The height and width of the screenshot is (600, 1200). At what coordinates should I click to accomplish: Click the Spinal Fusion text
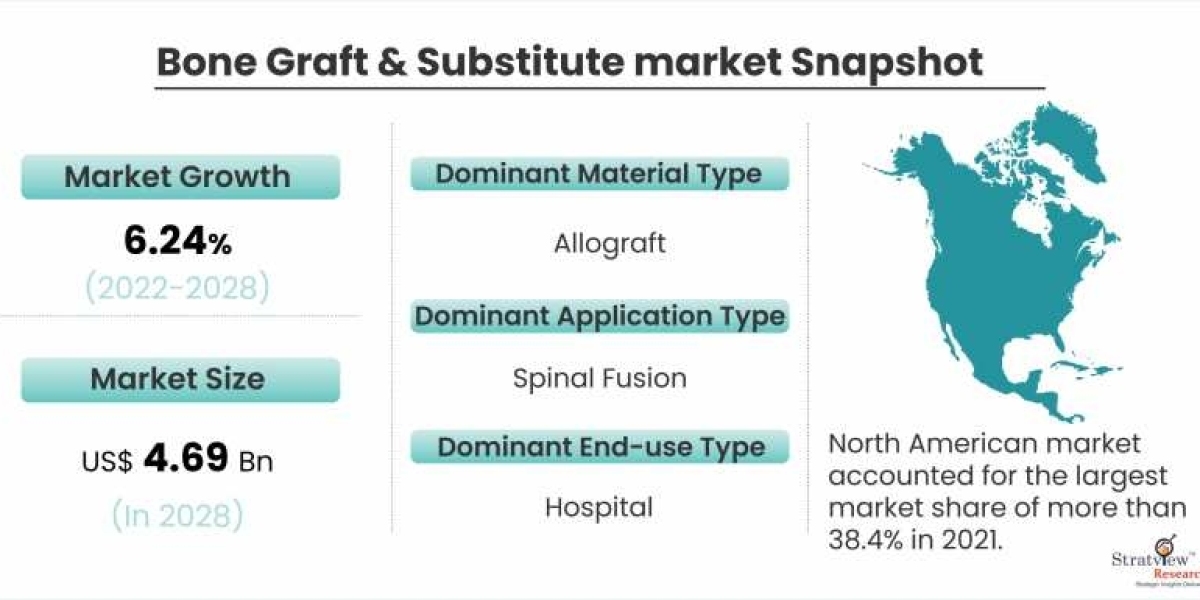[599, 378]
